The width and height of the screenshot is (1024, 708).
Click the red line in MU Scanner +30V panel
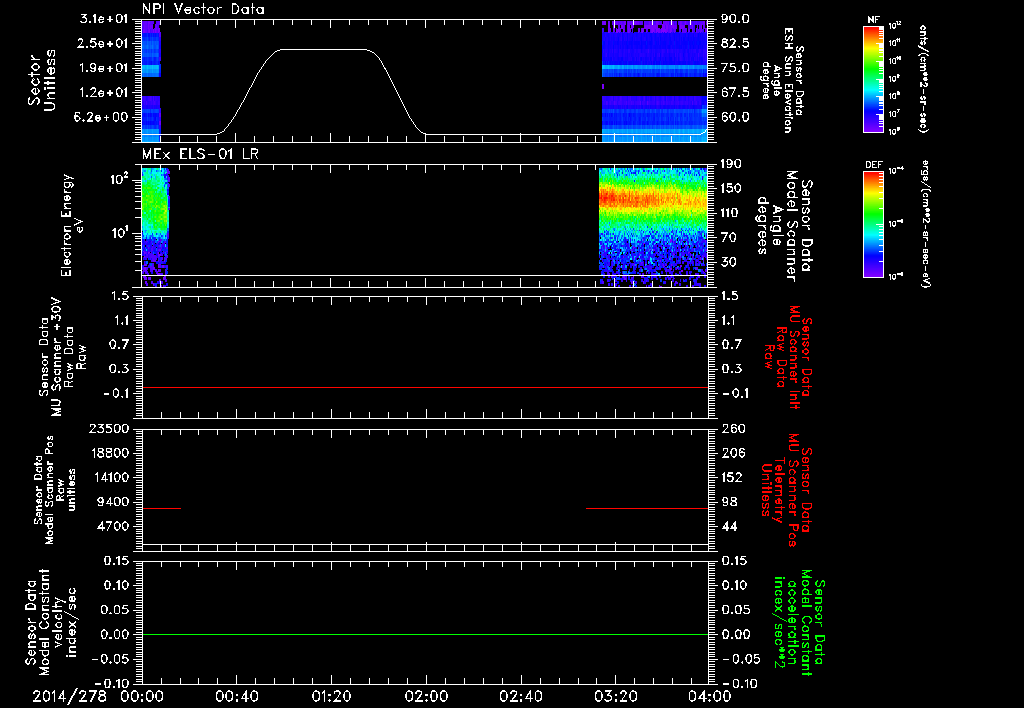point(425,387)
